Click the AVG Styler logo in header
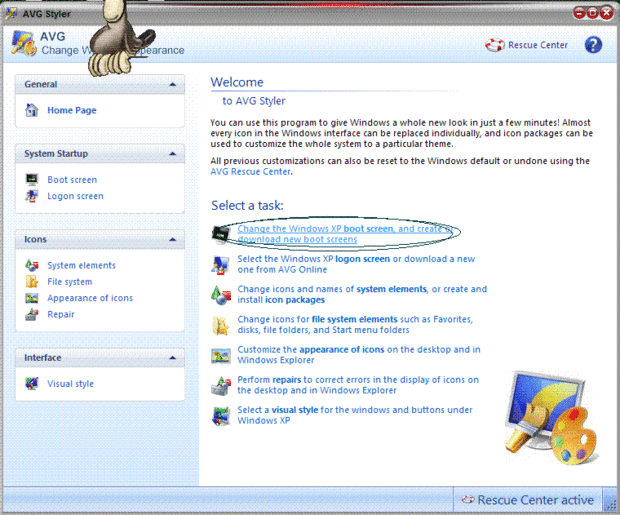The image size is (620, 515). point(24,44)
